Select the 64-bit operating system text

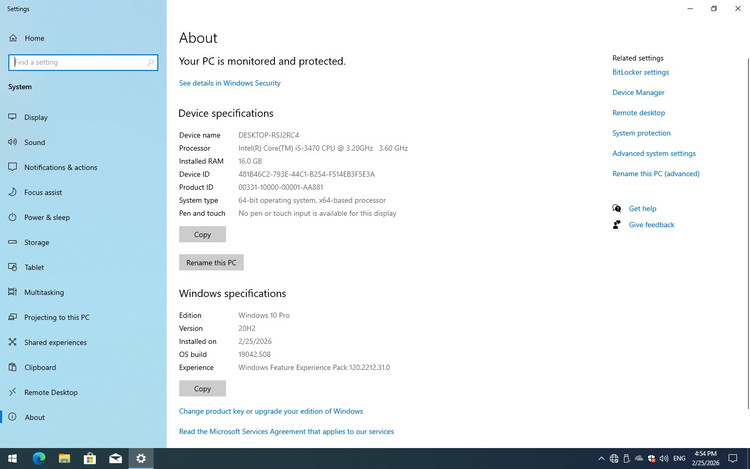[312, 200]
